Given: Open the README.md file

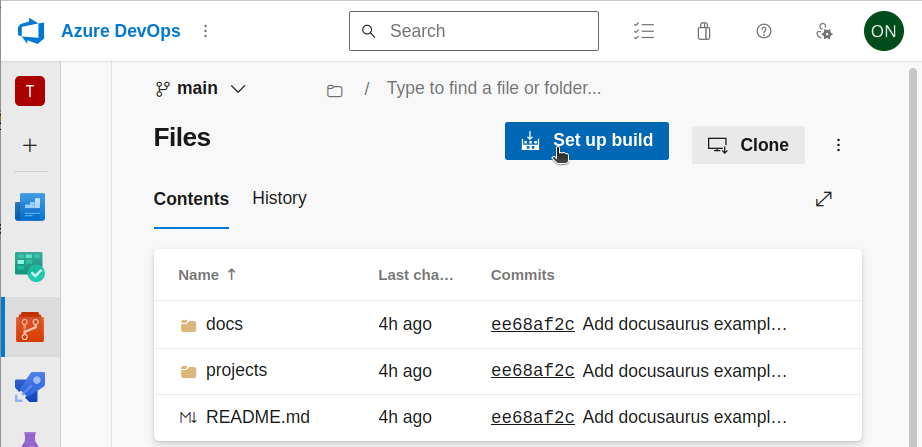Looking at the screenshot, I should [258, 417].
